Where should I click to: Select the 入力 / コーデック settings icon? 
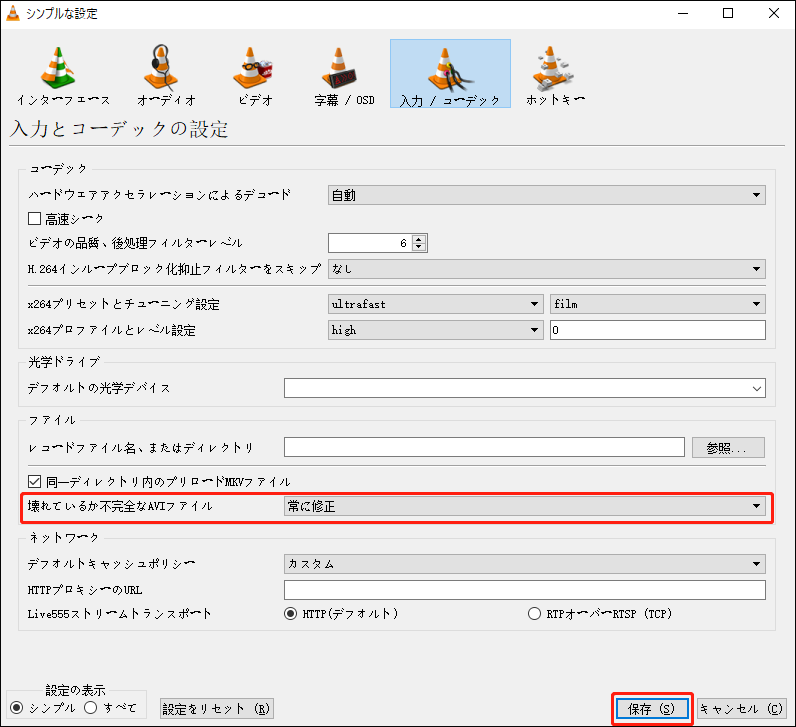450,74
